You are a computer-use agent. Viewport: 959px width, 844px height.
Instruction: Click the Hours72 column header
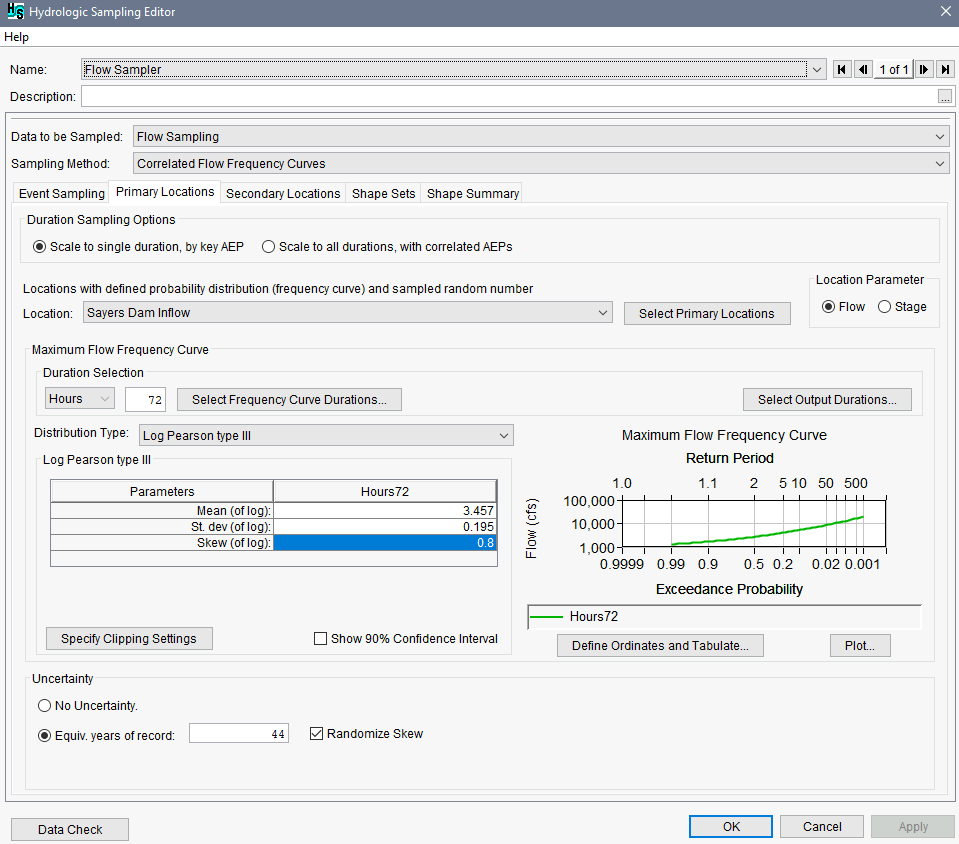pos(385,491)
